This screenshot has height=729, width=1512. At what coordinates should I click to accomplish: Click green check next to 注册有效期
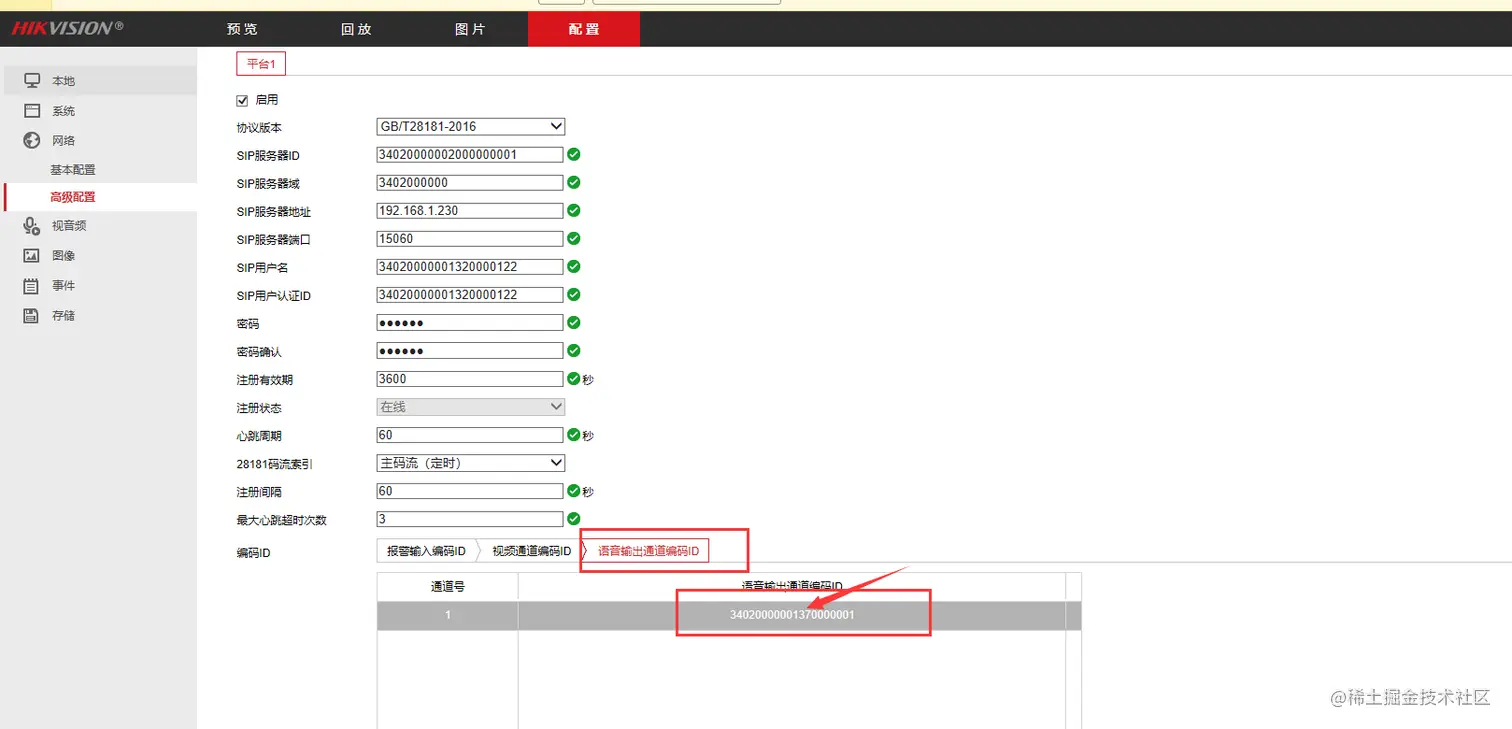(574, 379)
